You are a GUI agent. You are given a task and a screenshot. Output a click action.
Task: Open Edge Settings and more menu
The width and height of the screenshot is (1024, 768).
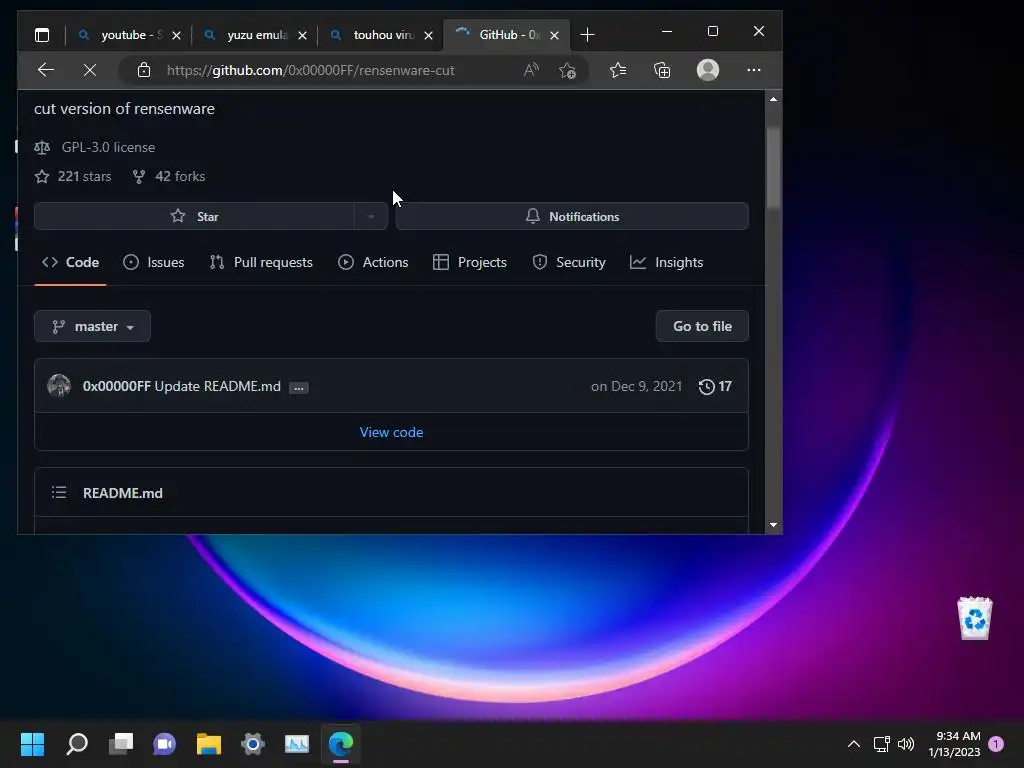point(754,70)
